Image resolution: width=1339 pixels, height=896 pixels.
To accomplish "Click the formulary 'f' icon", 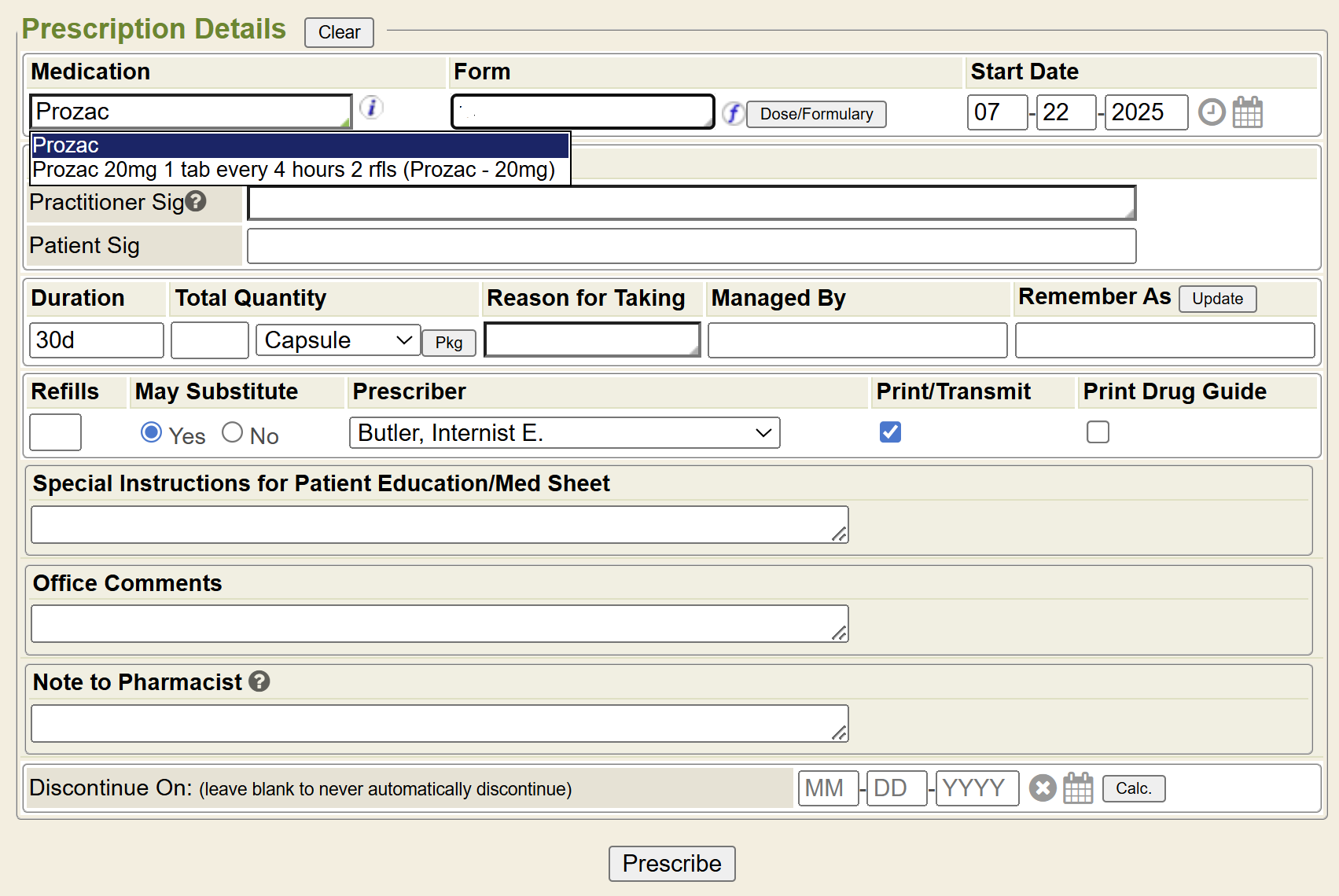I will (733, 113).
